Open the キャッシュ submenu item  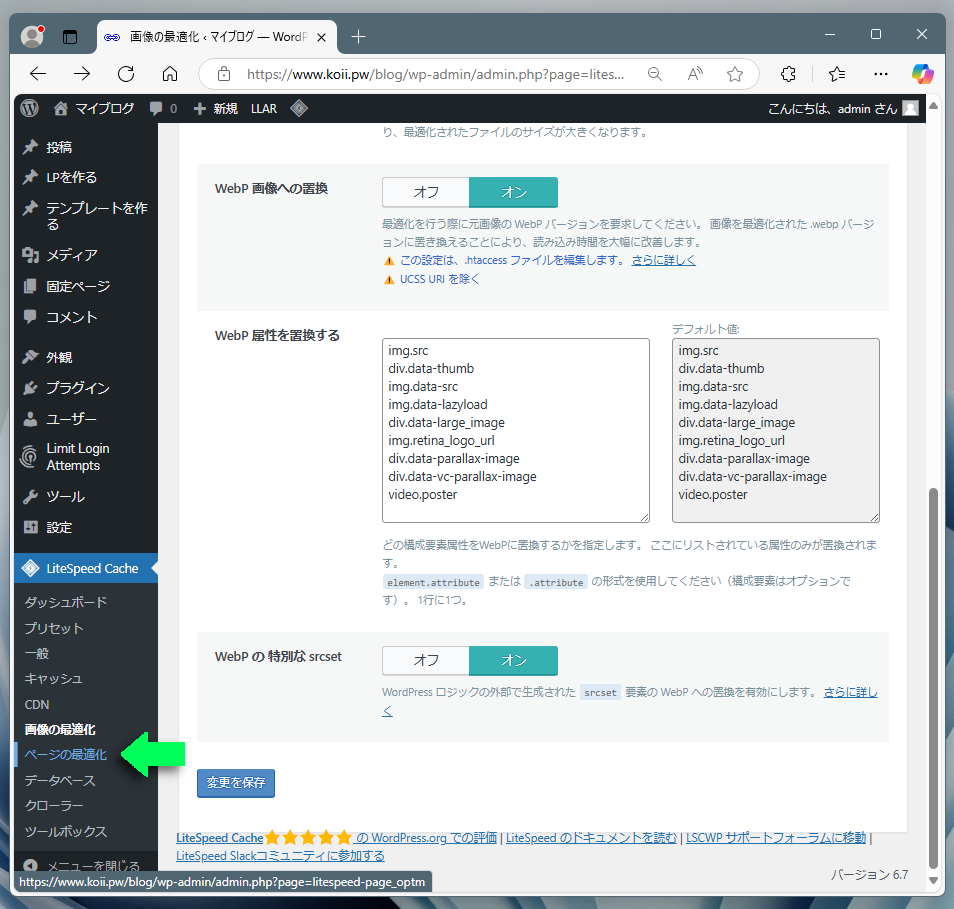pos(54,678)
